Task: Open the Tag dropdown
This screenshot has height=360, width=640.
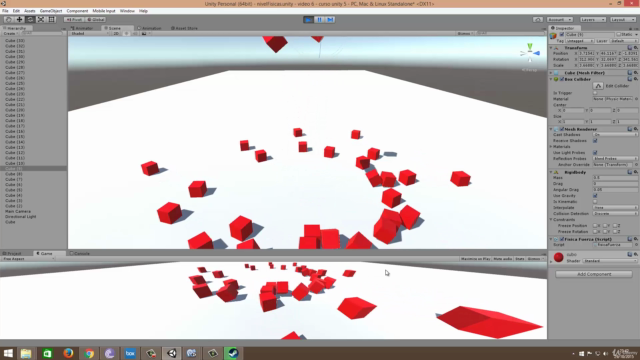Action: coord(580,41)
